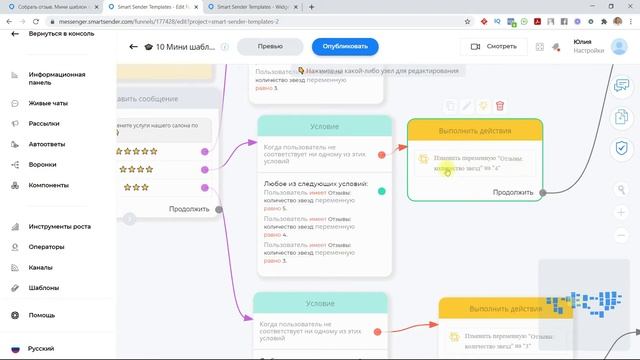Screen dimensions: 640x360
Task: Click the minimap overview thumbnail
Action: tap(584, 305)
